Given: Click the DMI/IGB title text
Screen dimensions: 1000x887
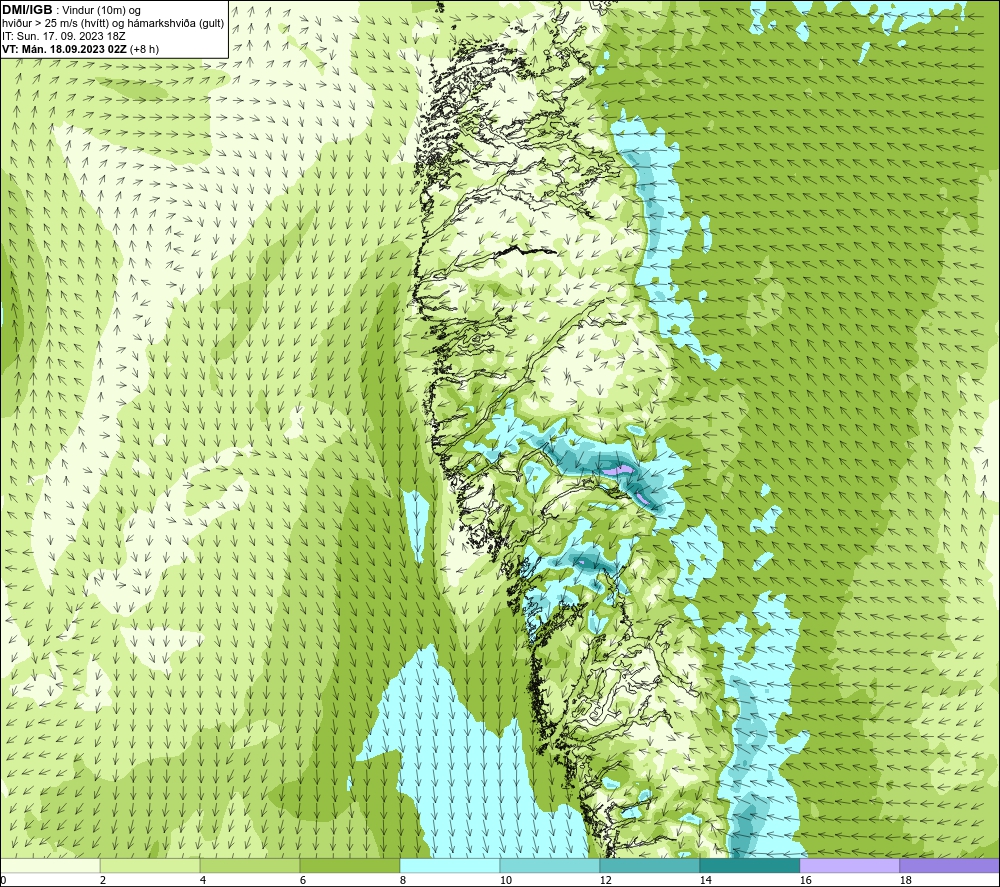Looking at the screenshot, I should pos(27,10).
